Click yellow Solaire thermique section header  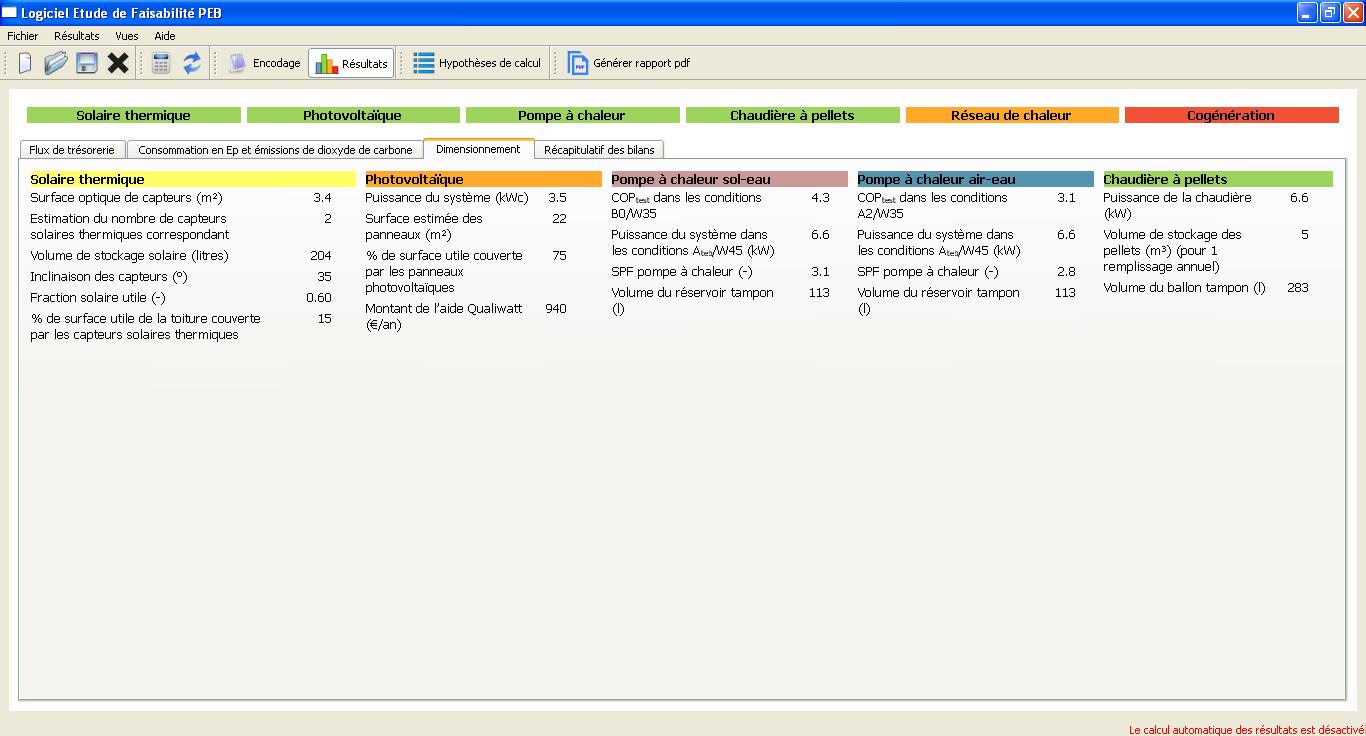[x=192, y=179]
